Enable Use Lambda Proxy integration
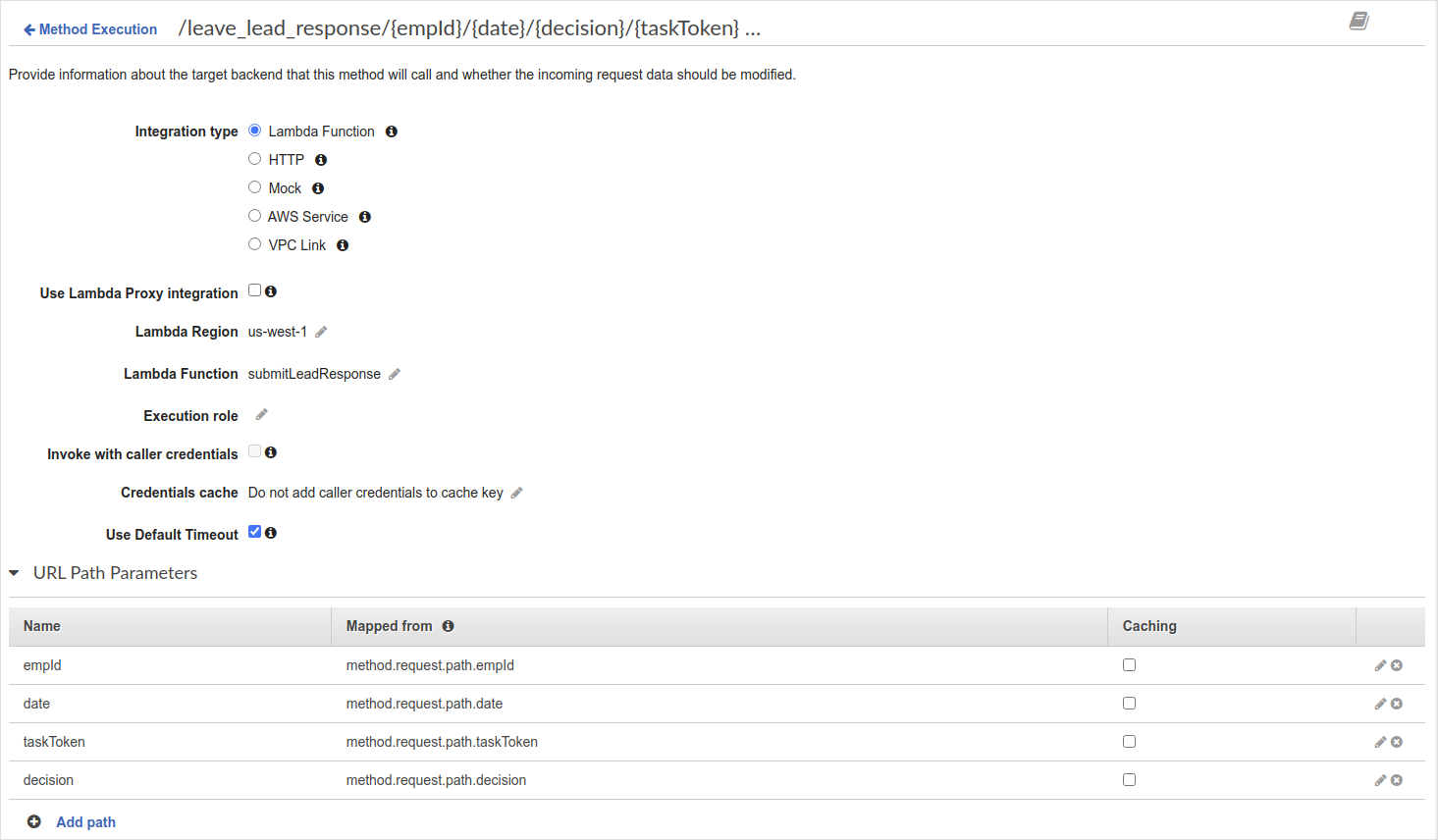The image size is (1438, 840). [x=253, y=290]
